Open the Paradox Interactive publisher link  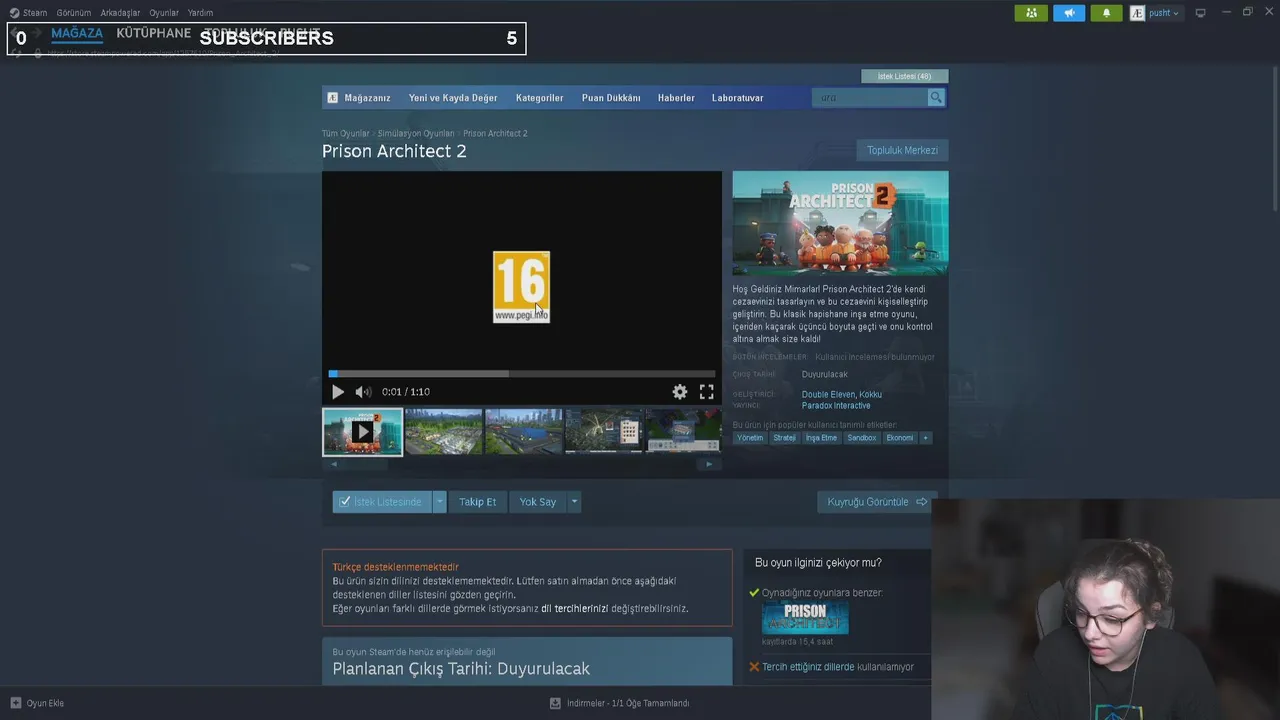tap(836, 406)
